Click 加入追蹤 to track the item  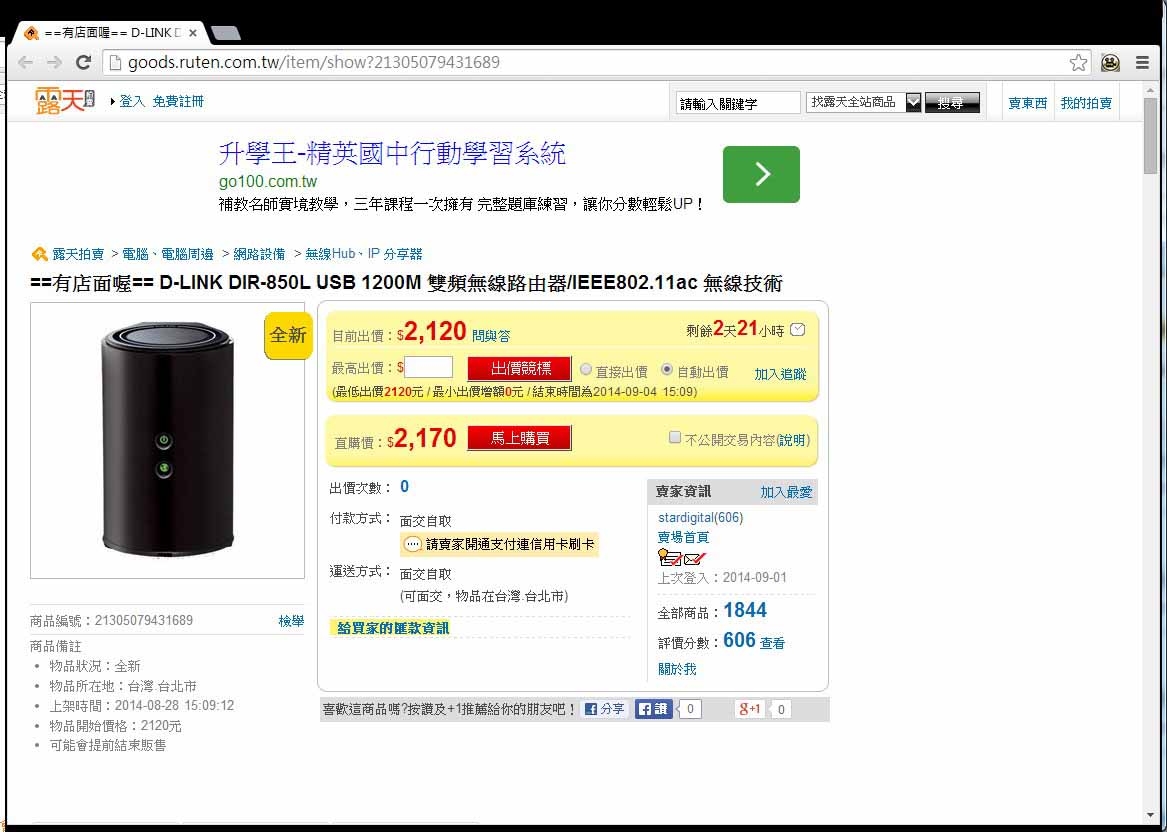[780, 374]
